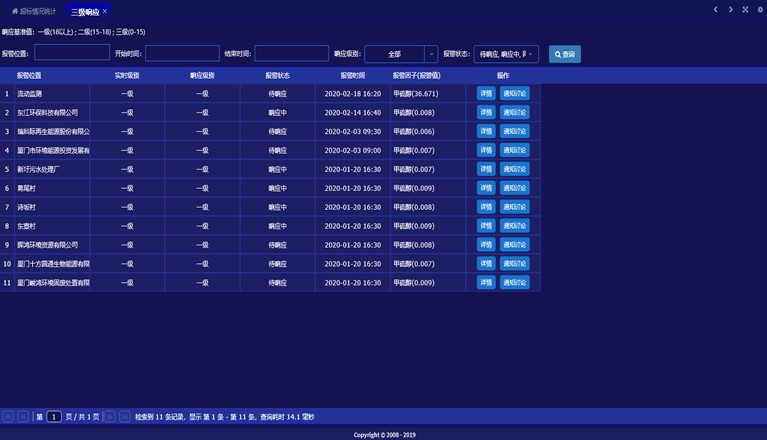
Task: Jump to the last page in pagination
Action: tap(125, 416)
